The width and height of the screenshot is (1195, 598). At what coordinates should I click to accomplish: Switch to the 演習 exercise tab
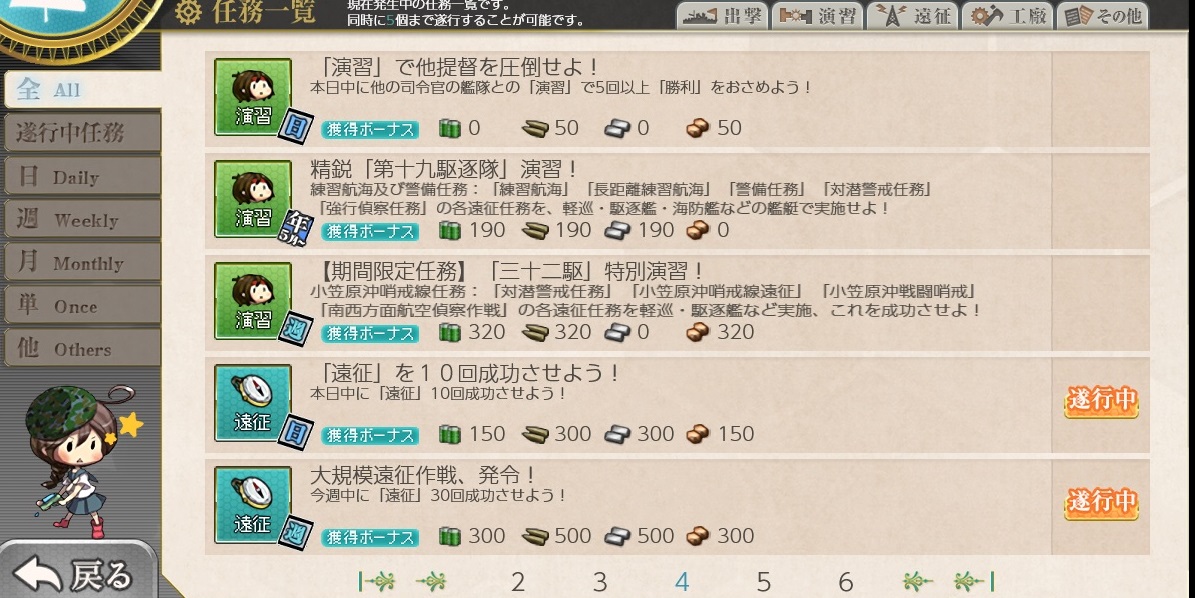(818, 15)
